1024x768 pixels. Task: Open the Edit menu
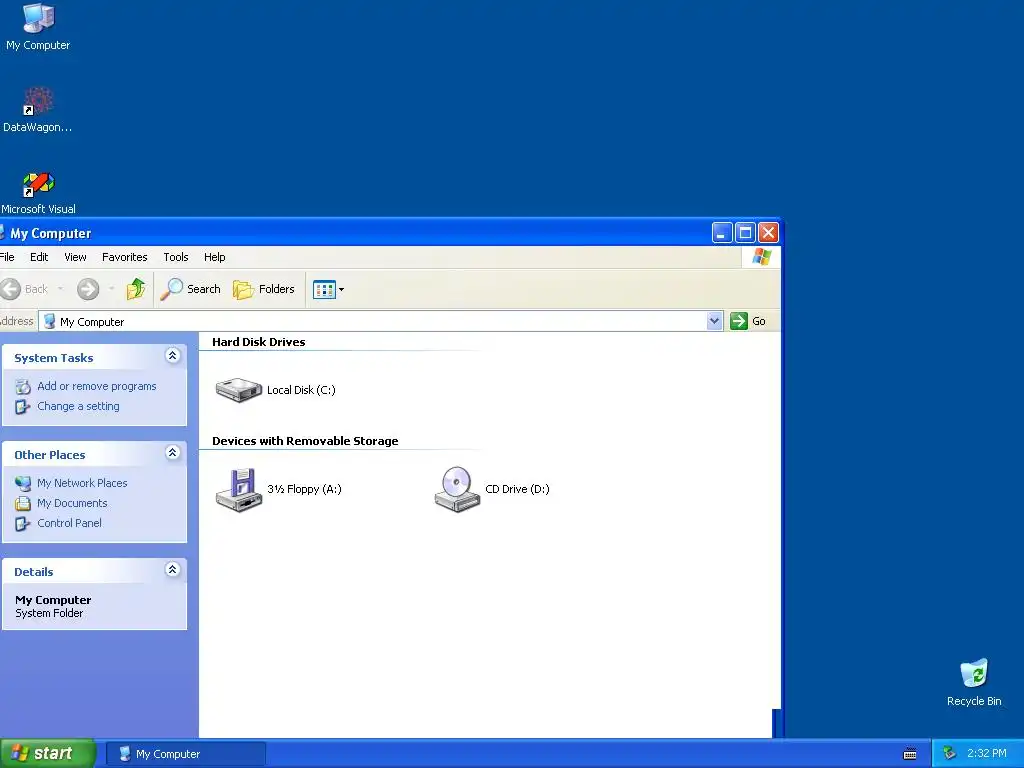[x=39, y=257]
